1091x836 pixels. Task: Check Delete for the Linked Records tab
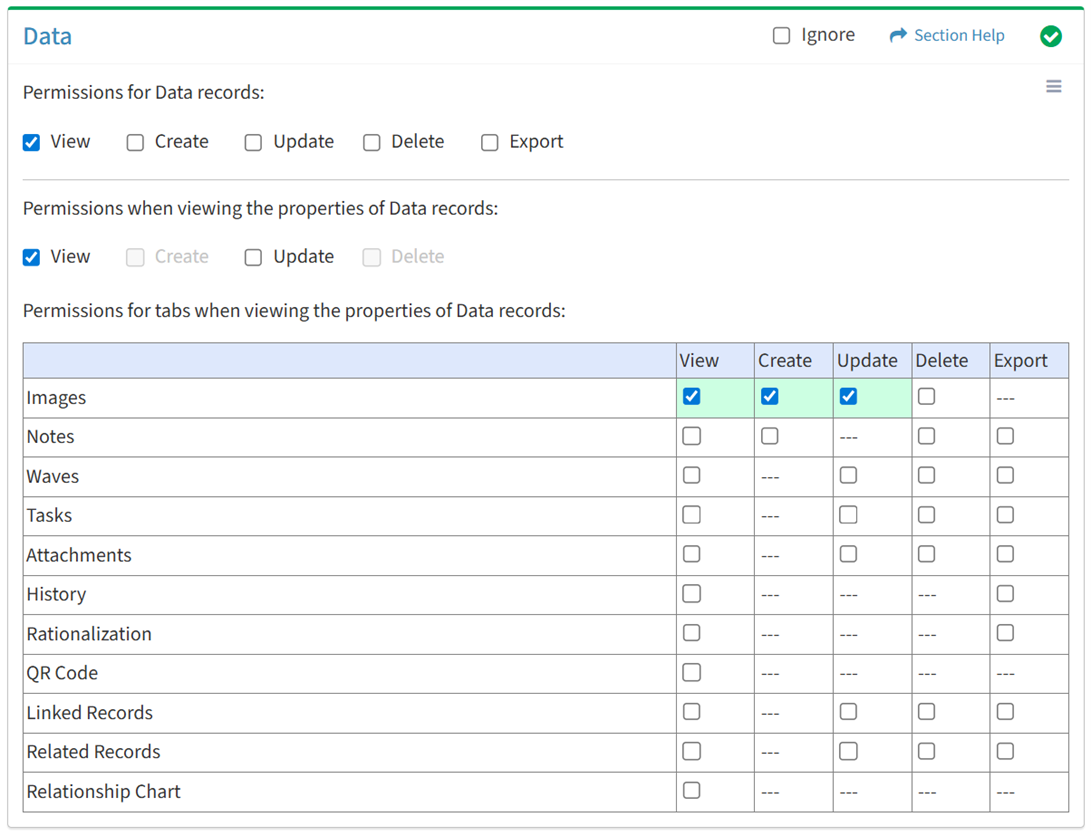point(926,712)
